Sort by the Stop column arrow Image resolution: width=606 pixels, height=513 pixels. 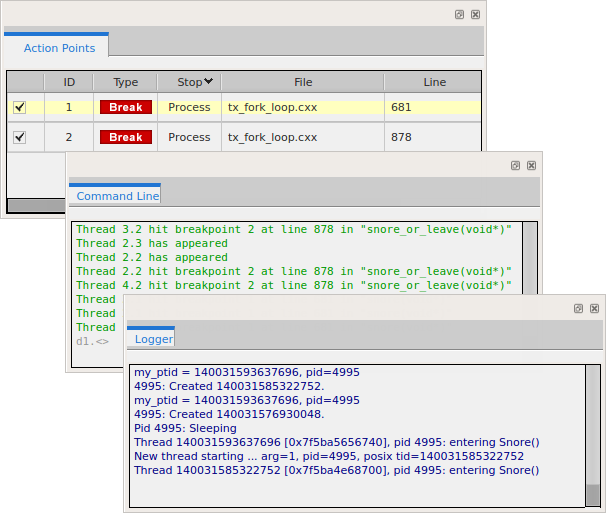(x=208, y=82)
